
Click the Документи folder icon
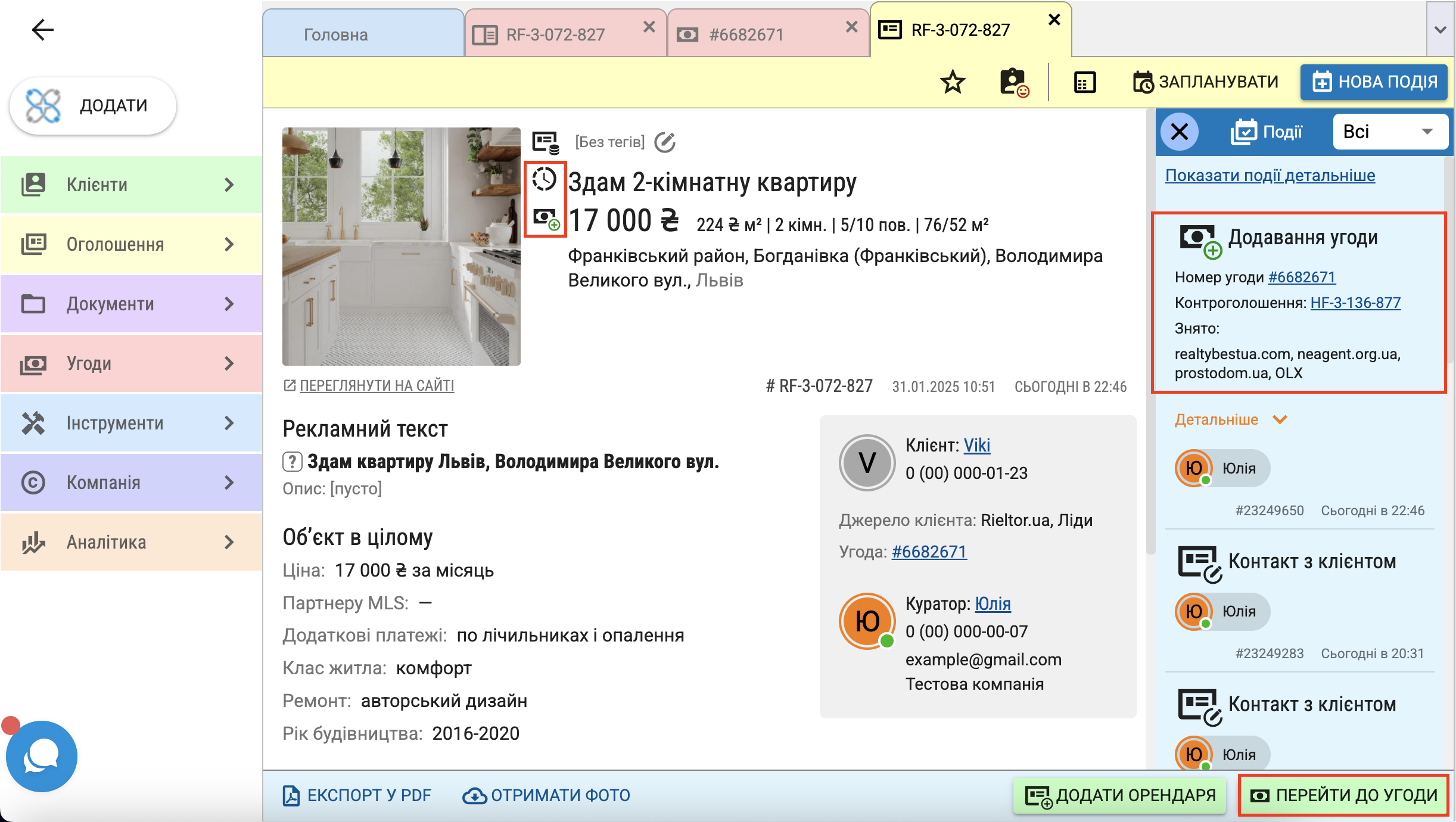point(33,304)
